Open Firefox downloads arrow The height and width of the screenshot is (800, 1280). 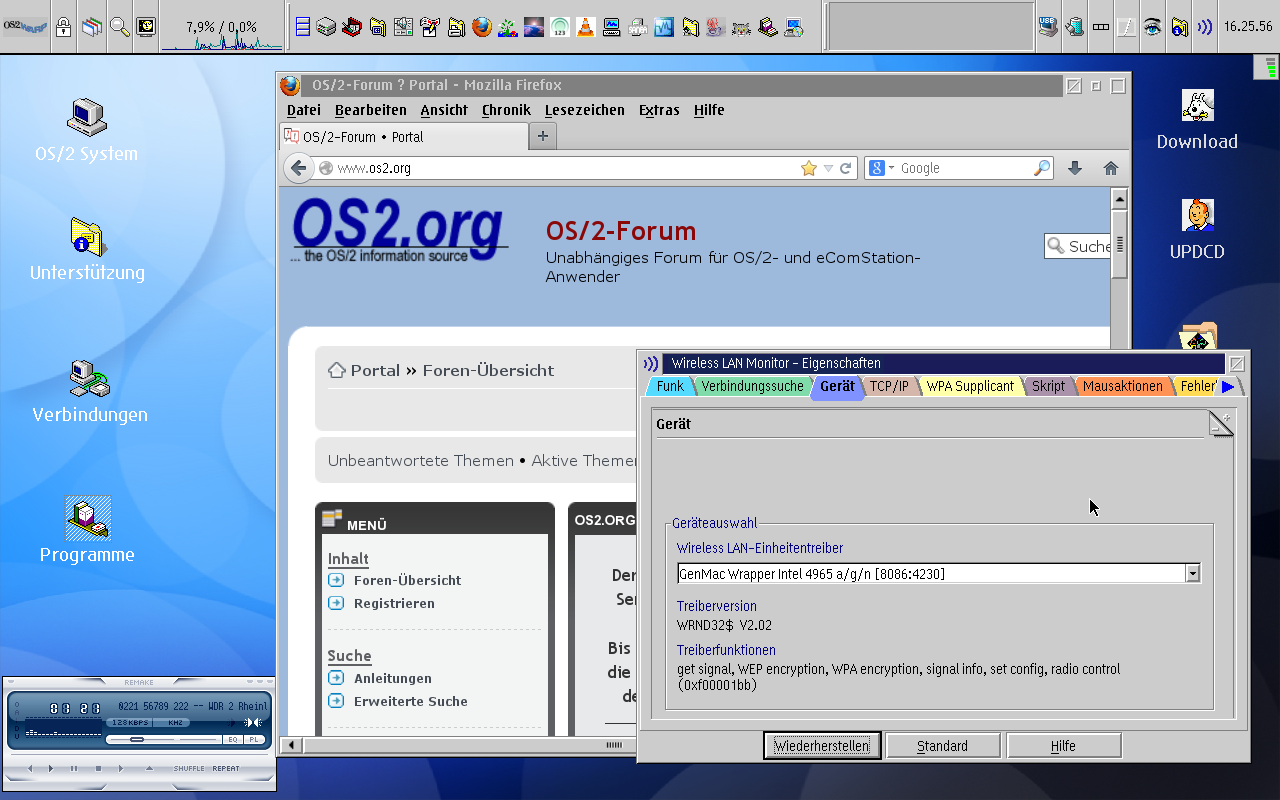point(1075,168)
